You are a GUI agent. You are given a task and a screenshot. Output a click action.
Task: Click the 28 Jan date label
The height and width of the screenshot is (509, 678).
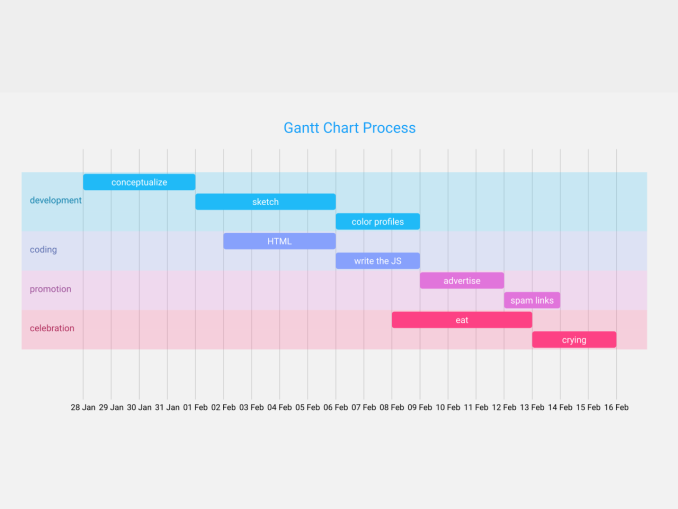point(83,408)
